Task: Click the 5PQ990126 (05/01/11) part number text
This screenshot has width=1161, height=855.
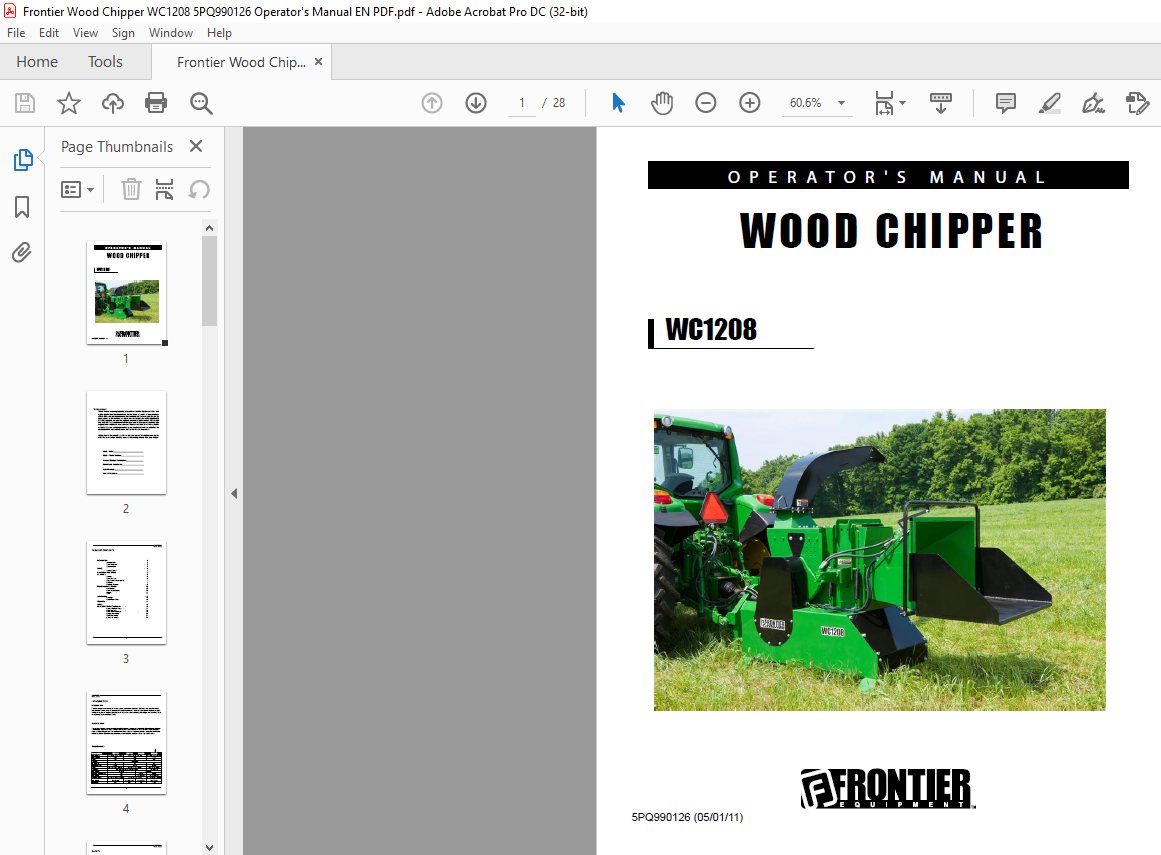Action: (x=687, y=817)
